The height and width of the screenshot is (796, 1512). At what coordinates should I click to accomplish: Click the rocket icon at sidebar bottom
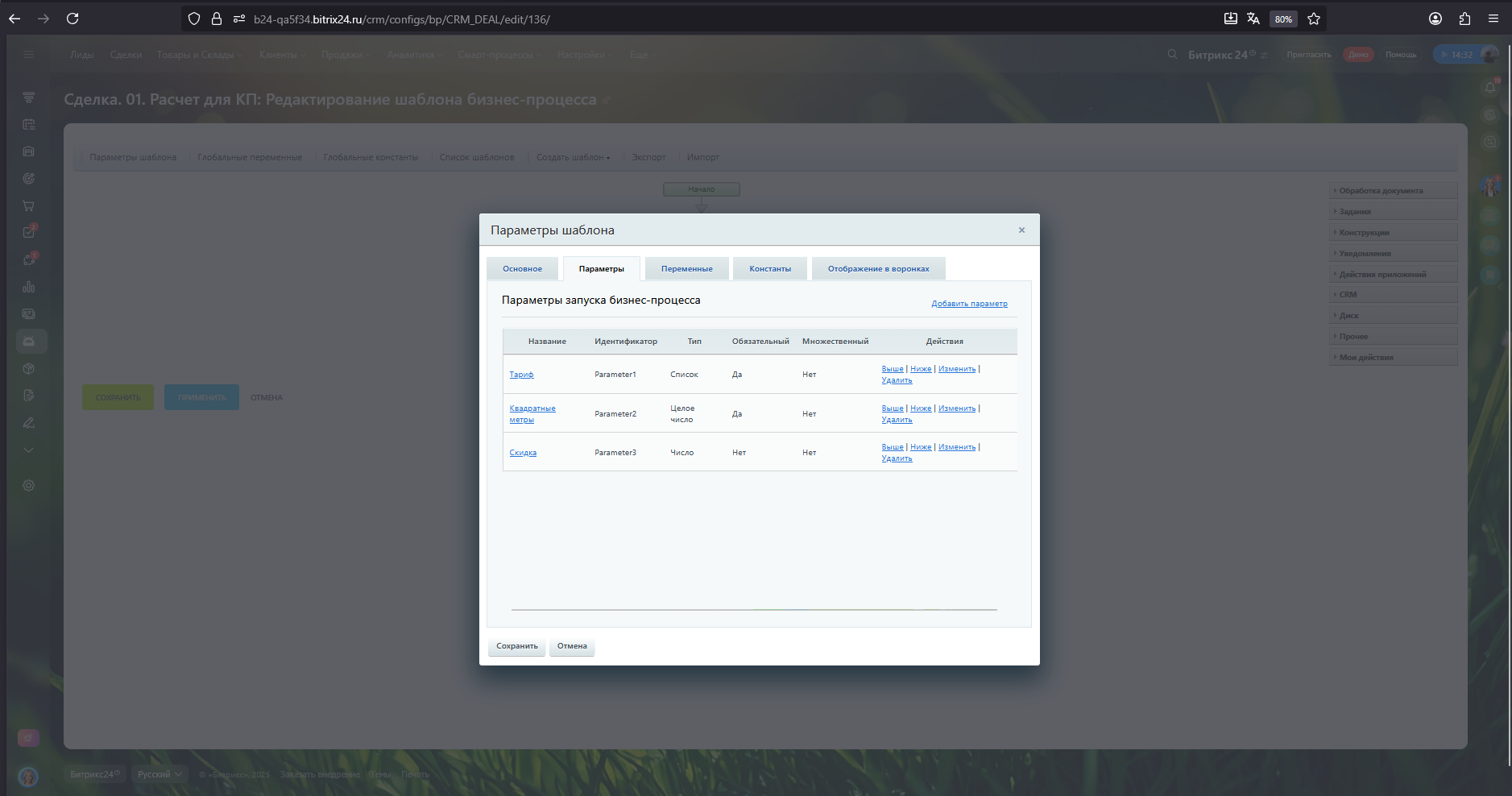click(28, 738)
